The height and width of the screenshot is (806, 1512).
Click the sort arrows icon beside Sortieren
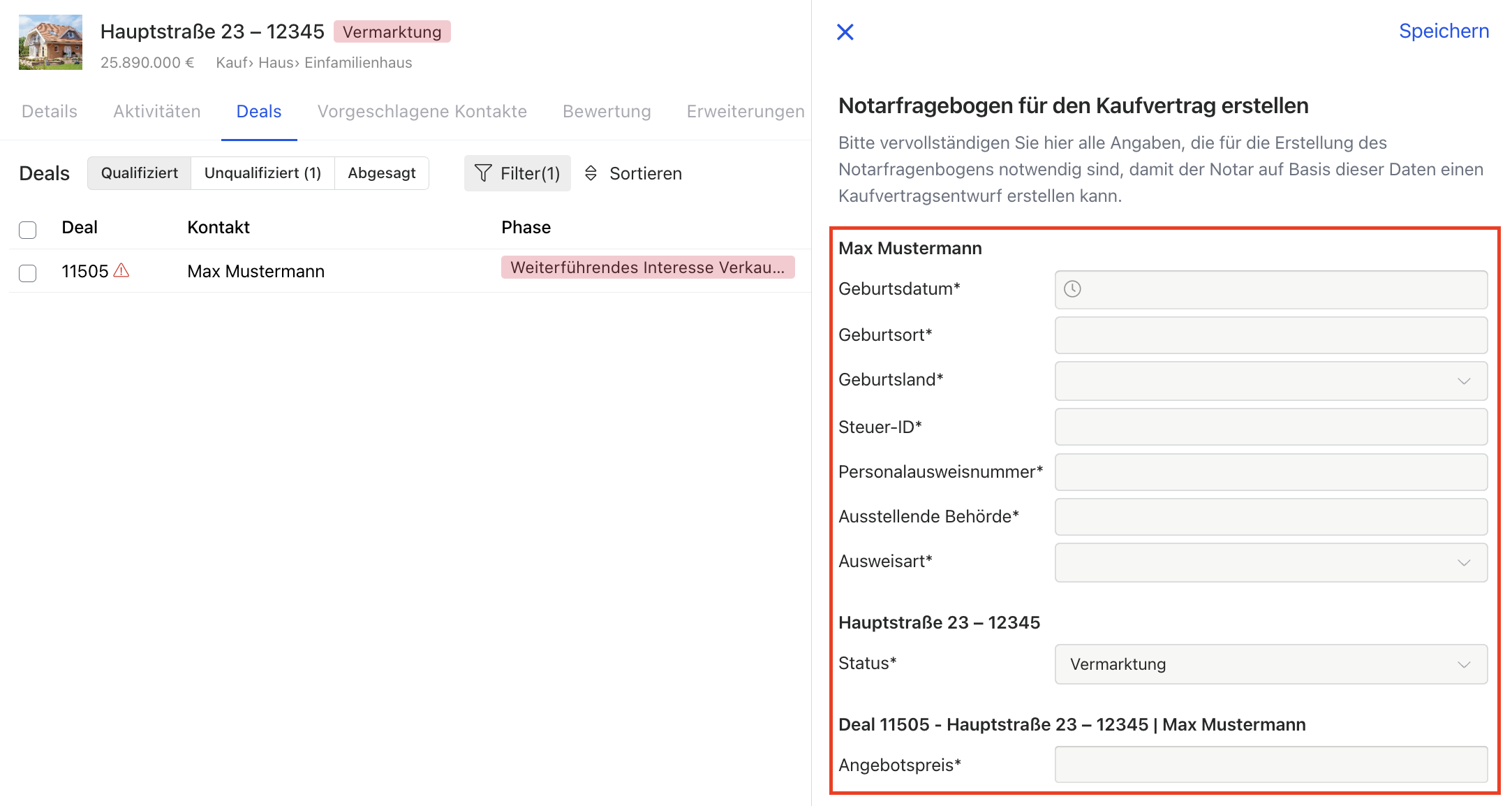(591, 173)
